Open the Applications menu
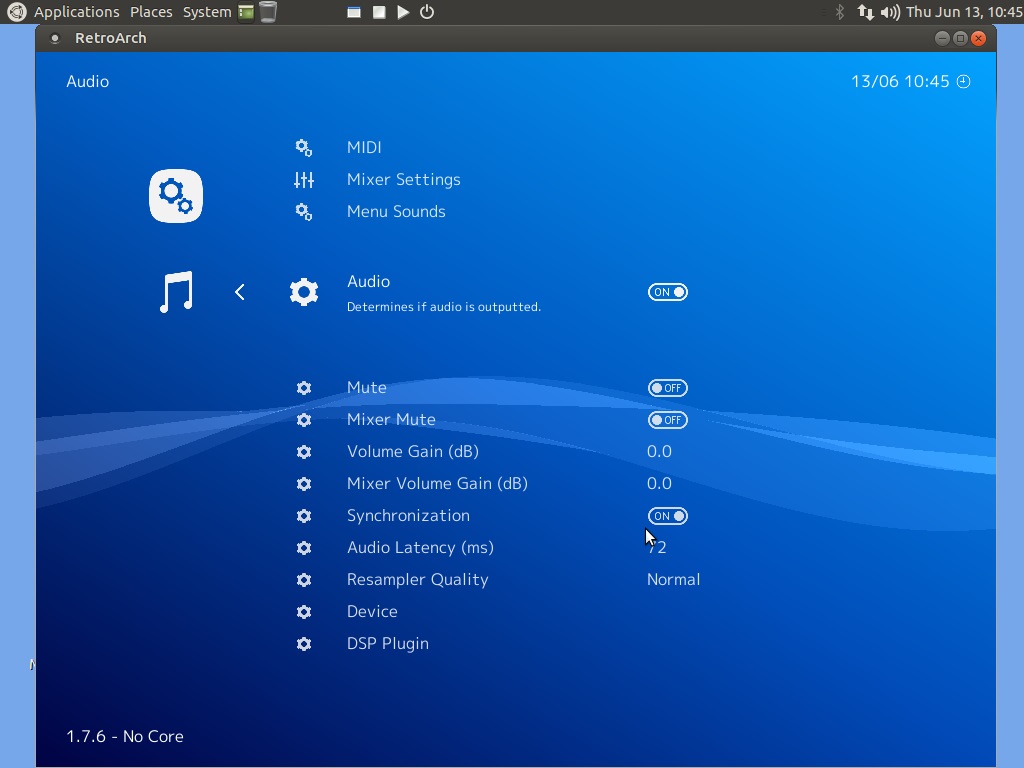The image size is (1024, 768). [76, 12]
